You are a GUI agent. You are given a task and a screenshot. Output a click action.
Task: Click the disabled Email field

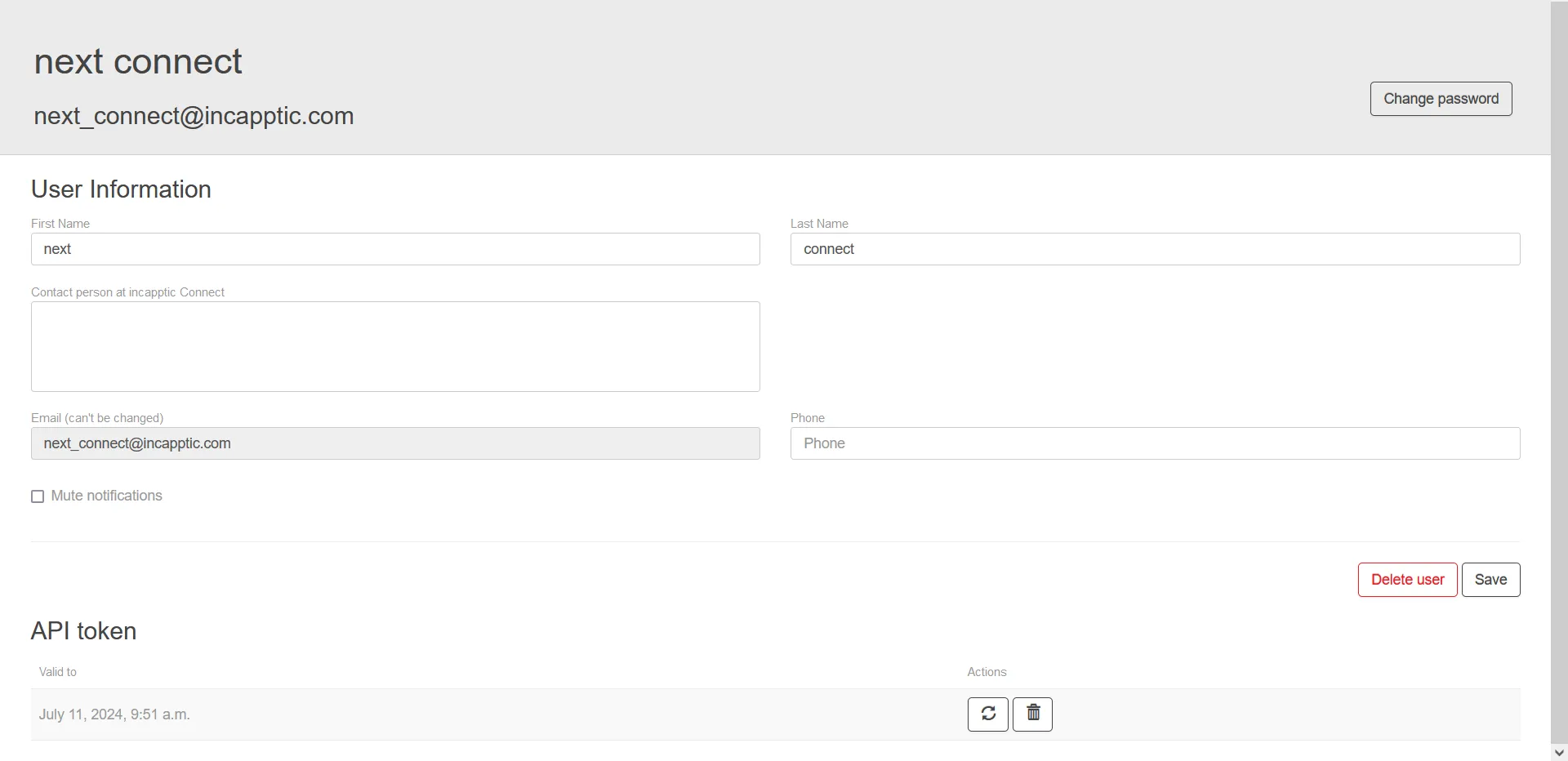pyautogui.click(x=395, y=443)
